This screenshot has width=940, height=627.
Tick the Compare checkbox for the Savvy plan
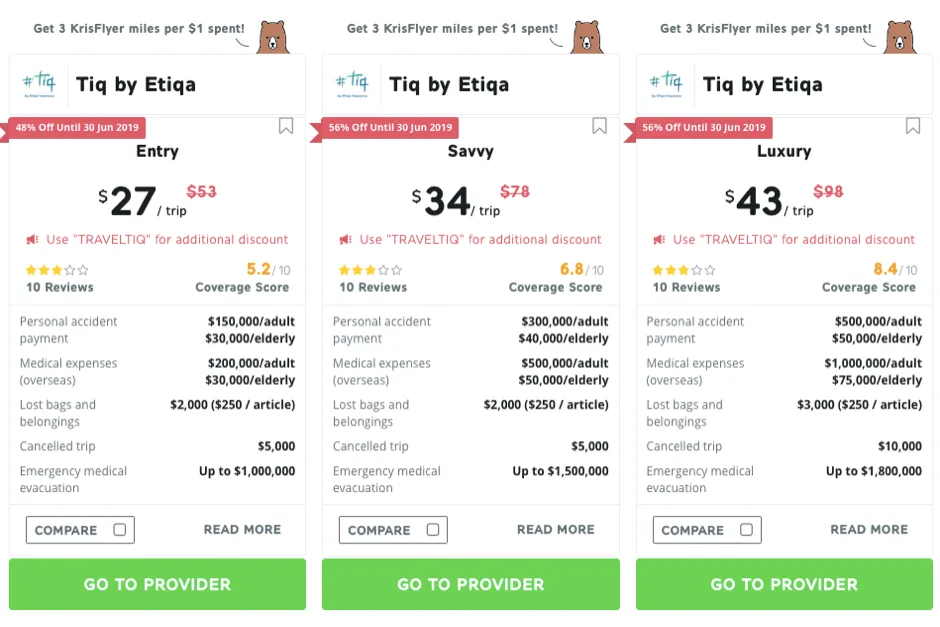pos(433,530)
